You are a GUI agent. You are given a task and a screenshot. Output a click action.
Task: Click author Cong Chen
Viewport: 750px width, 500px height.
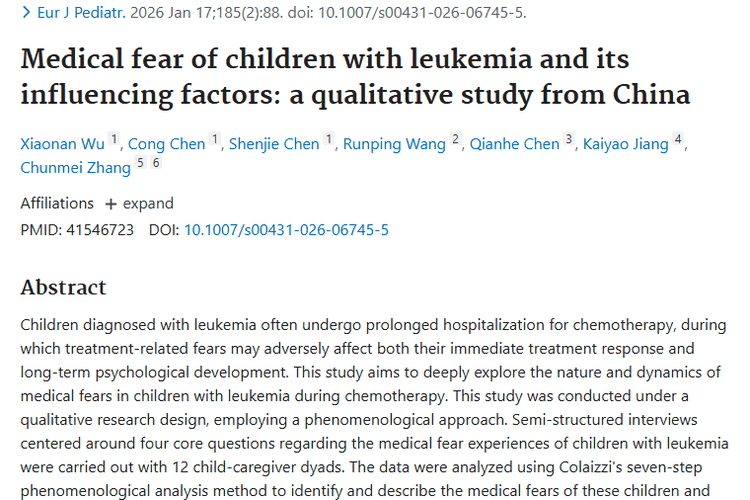click(166, 144)
